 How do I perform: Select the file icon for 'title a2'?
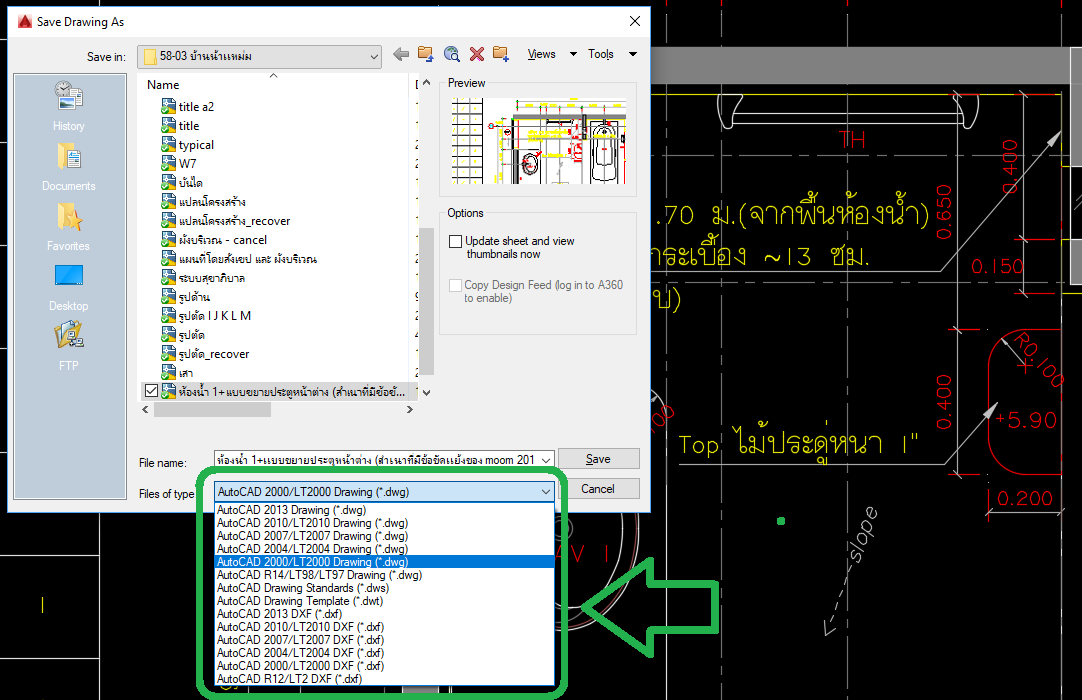pyautogui.click(x=168, y=106)
